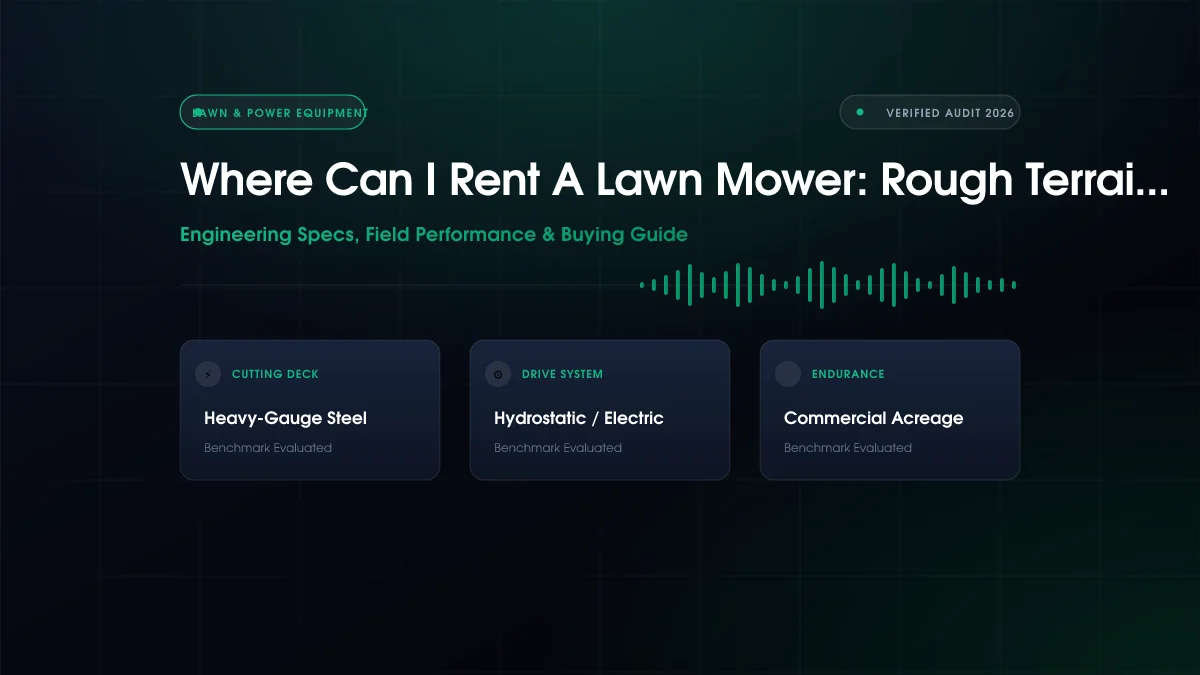
Task: Click the 'DRIVE SYSTEM' label
Action: click(562, 374)
